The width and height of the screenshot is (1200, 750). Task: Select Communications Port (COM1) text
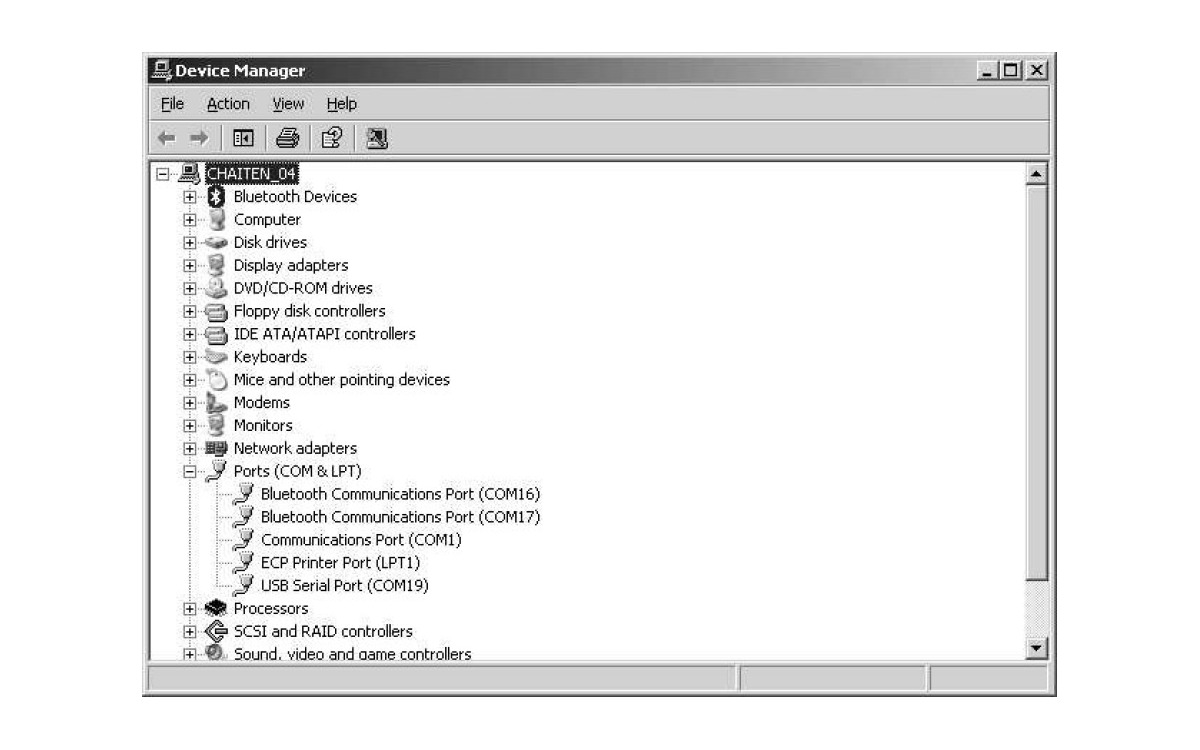pyautogui.click(x=361, y=540)
